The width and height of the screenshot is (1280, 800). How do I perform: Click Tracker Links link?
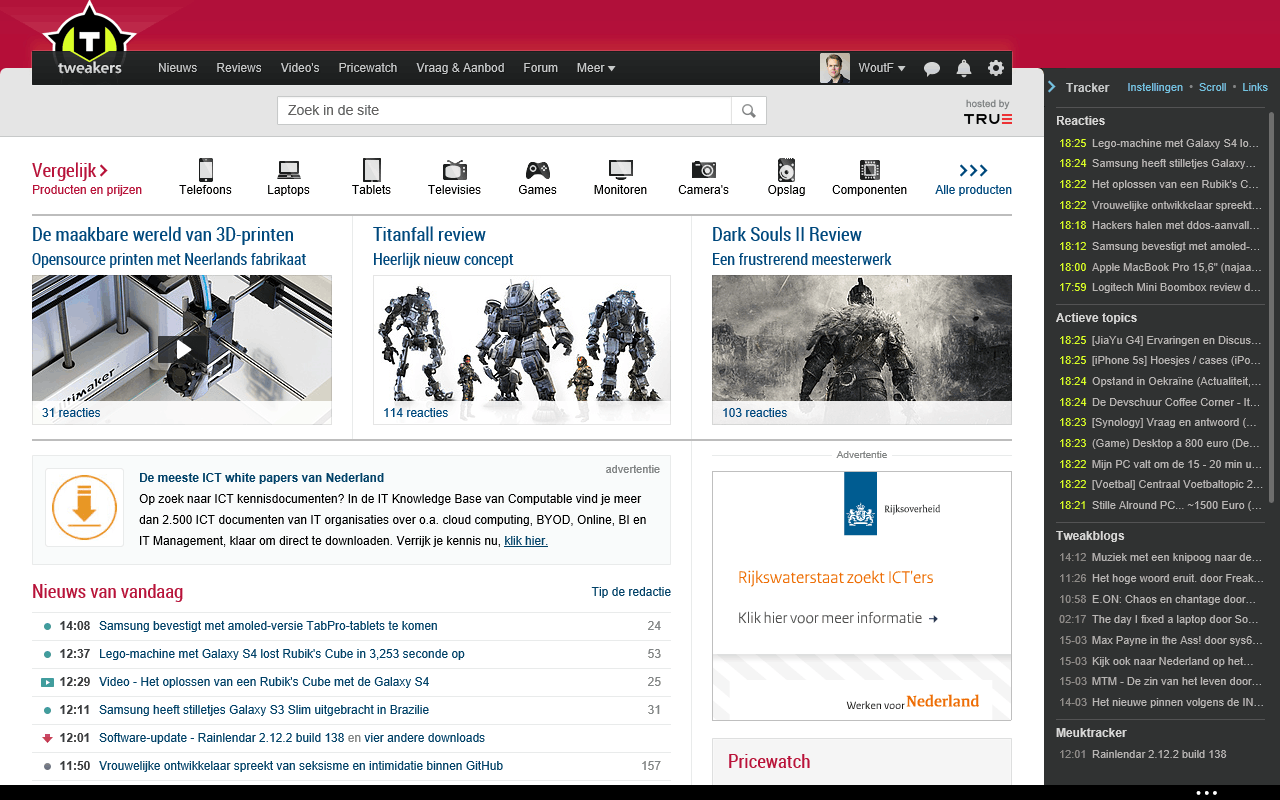point(1255,87)
